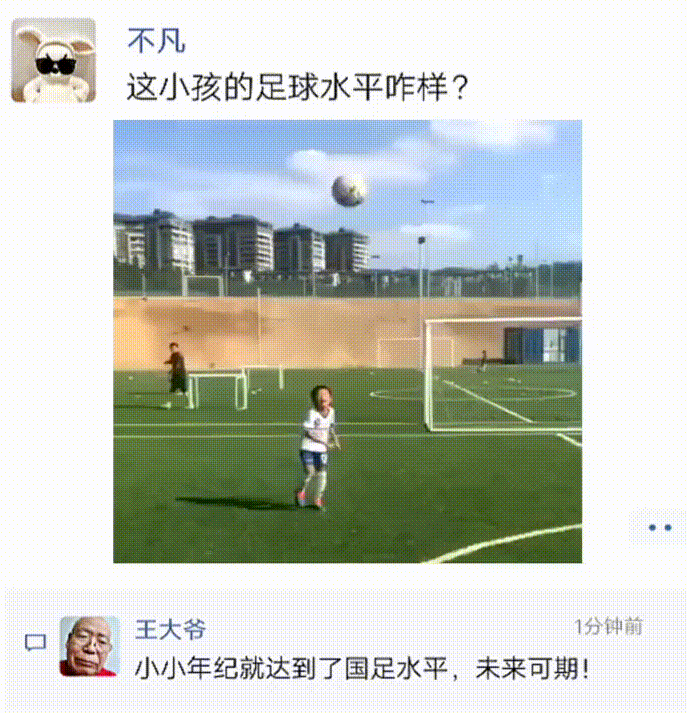Click the soccer ball in the photo
687x713 pixels.
(349, 191)
